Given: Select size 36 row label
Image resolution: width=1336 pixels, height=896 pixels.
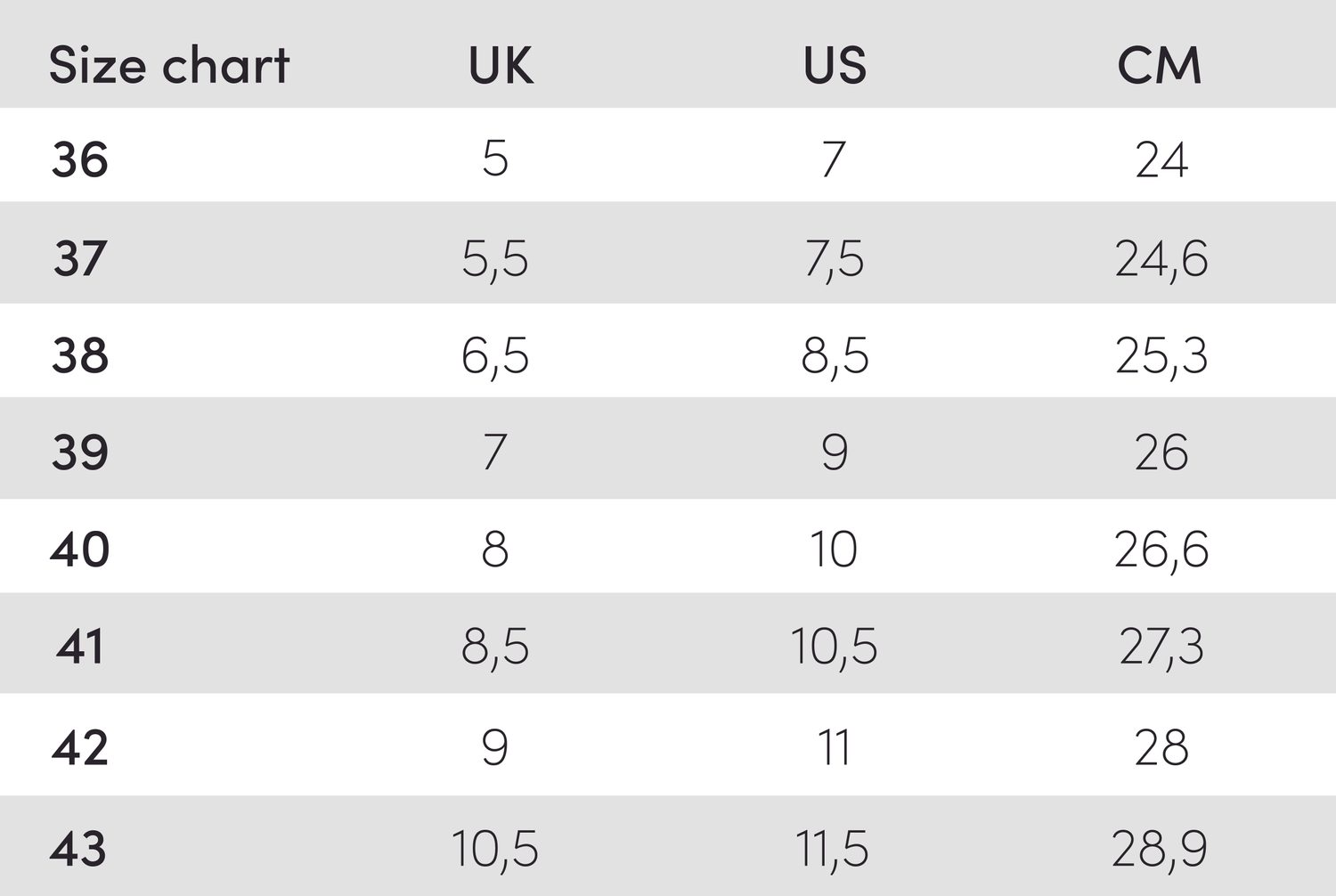Looking at the screenshot, I should pos(80,160).
